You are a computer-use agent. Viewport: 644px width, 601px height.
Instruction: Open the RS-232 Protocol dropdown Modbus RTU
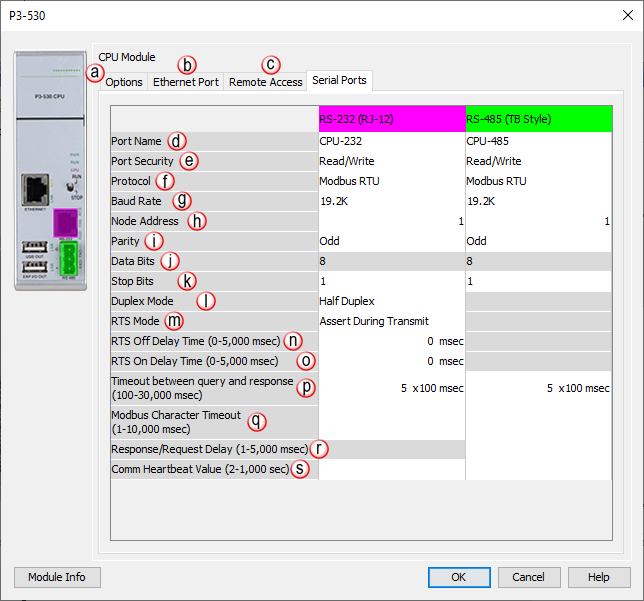click(391, 181)
